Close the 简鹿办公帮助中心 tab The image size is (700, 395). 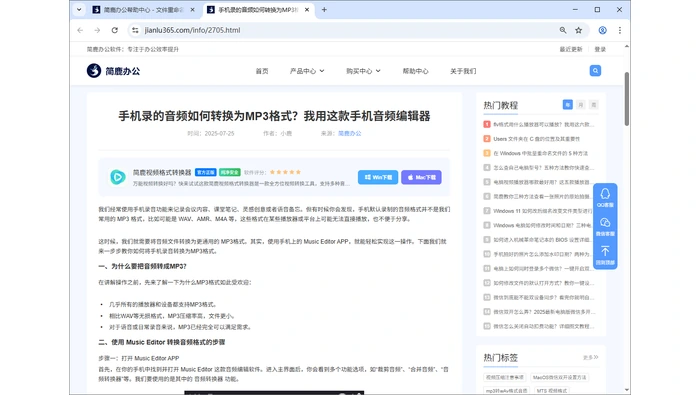point(192,9)
